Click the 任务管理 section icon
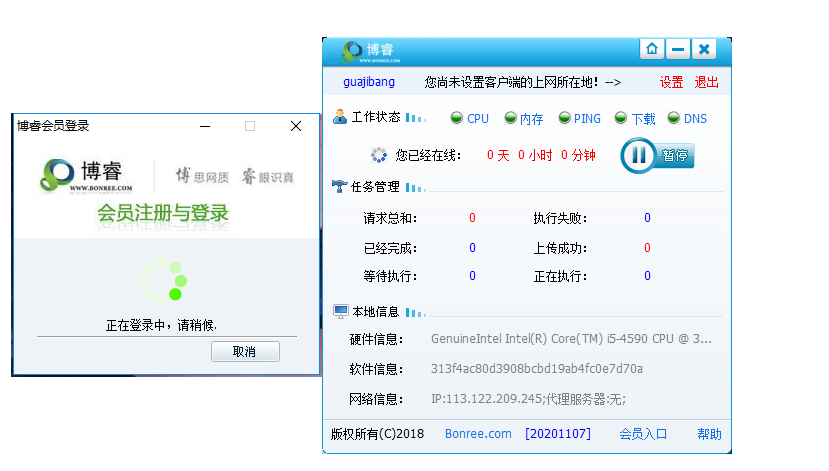829x471 pixels. 339,186
